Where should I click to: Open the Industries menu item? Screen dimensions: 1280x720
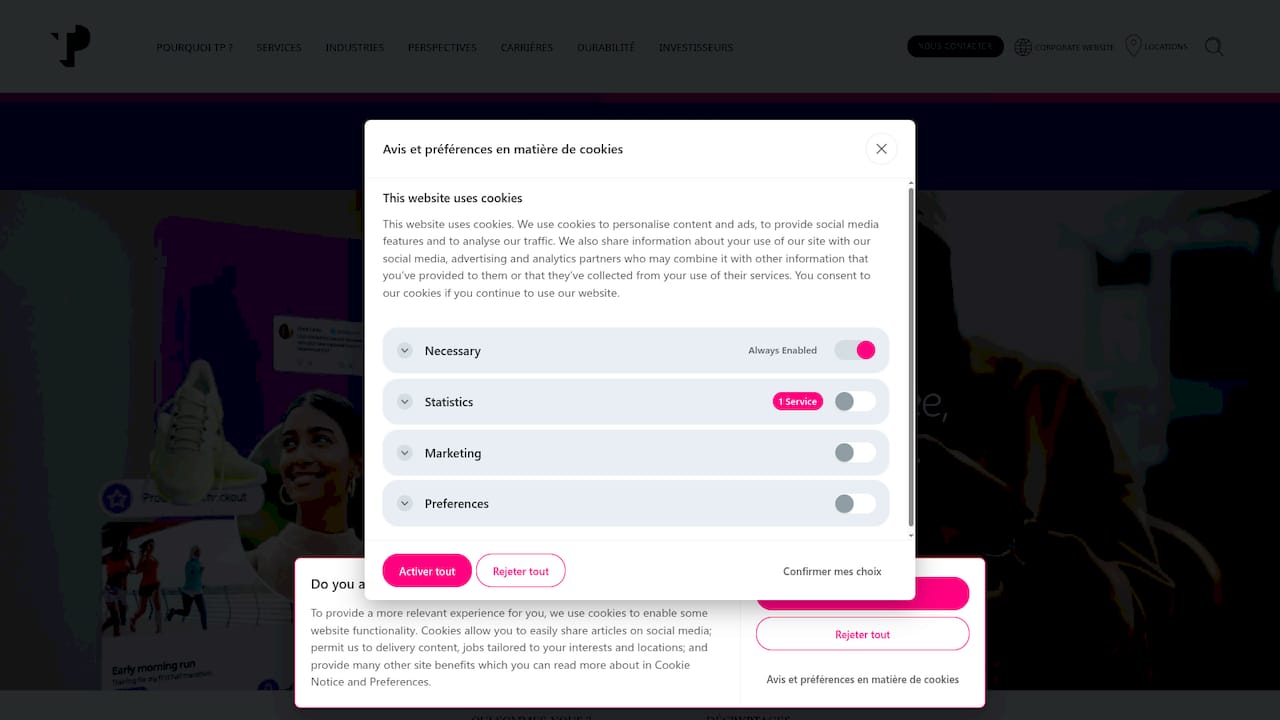(x=355, y=48)
